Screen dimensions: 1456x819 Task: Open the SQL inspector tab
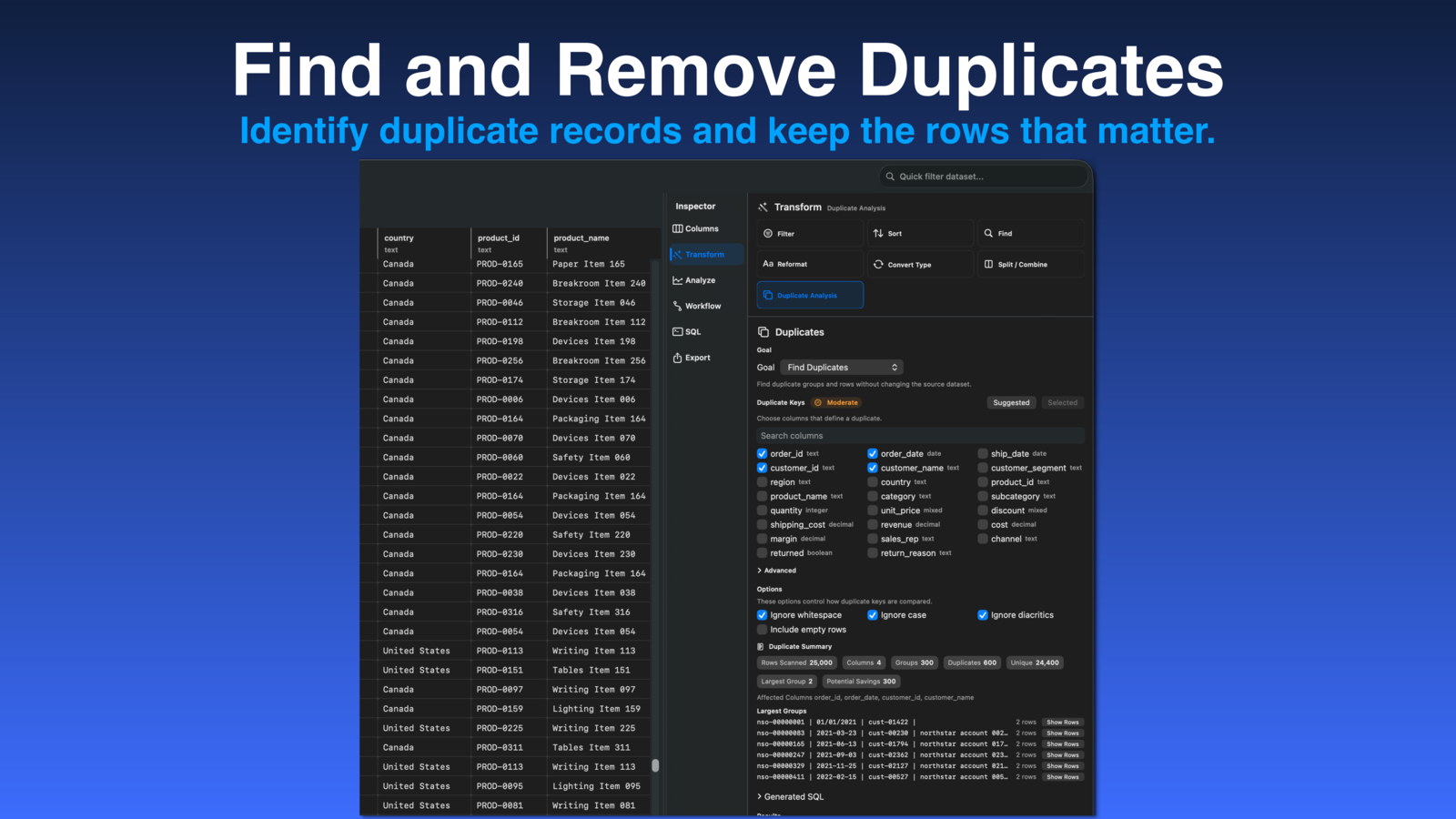(x=687, y=332)
